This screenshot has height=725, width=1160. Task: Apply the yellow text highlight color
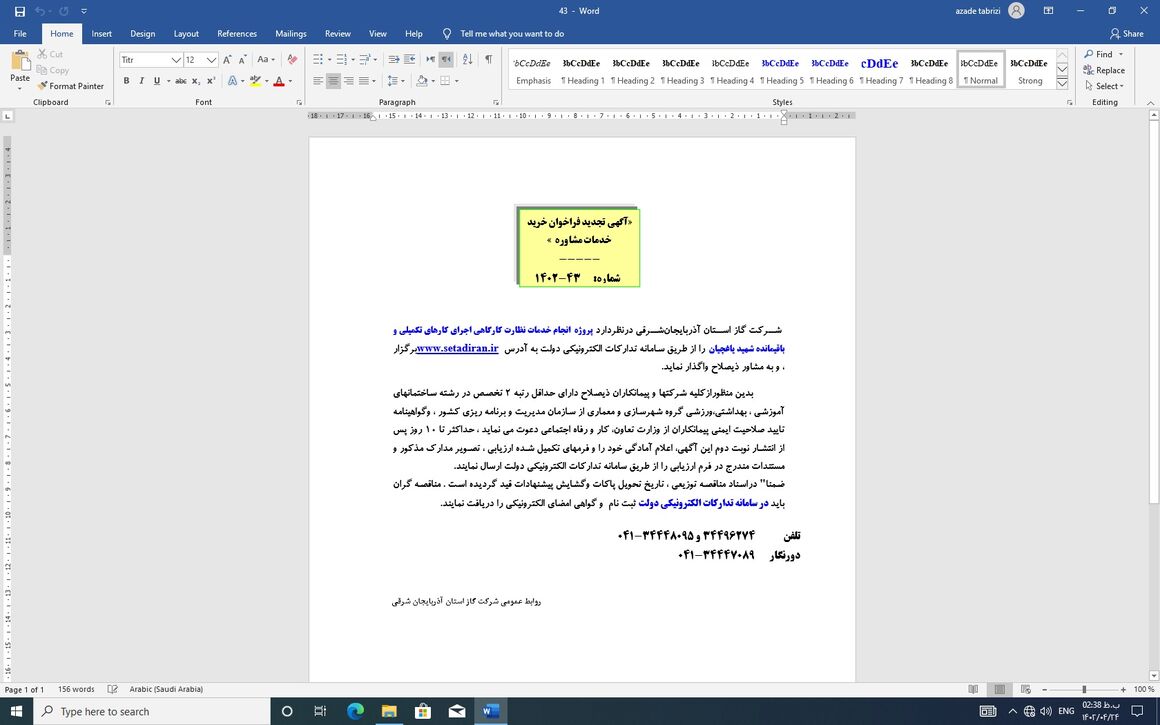point(254,81)
